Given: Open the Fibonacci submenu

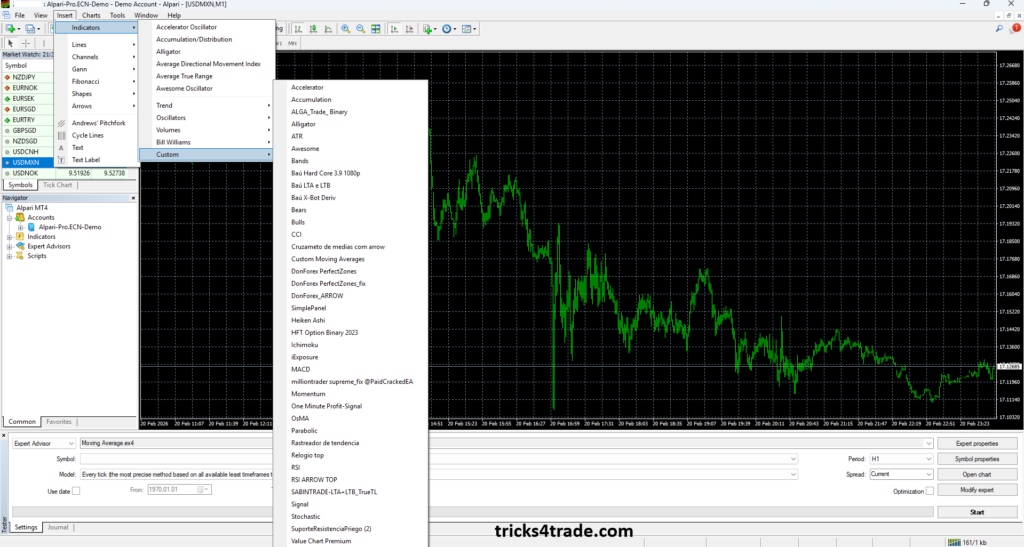Looking at the screenshot, I should (96, 82).
